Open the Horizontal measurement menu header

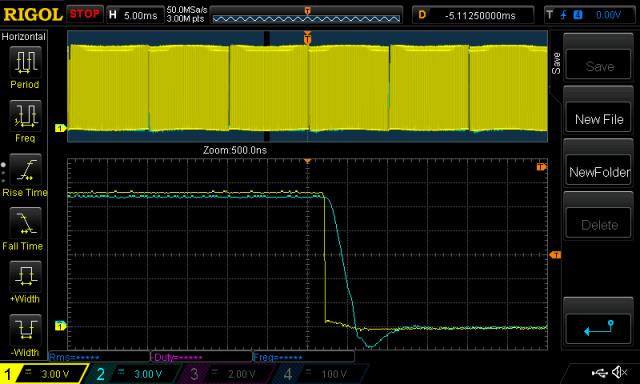click(24, 37)
